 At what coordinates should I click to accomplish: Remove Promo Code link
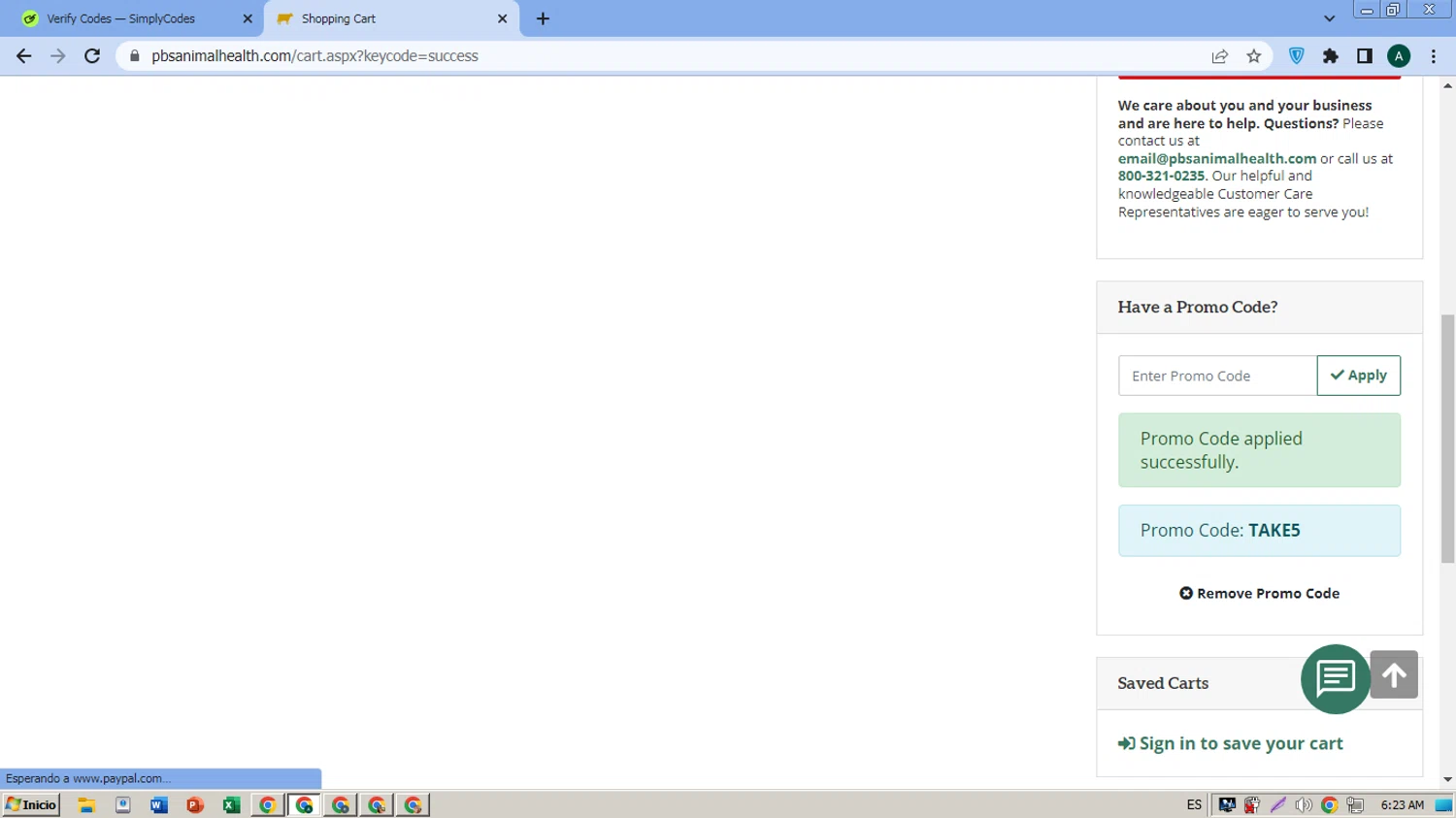tap(1259, 593)
